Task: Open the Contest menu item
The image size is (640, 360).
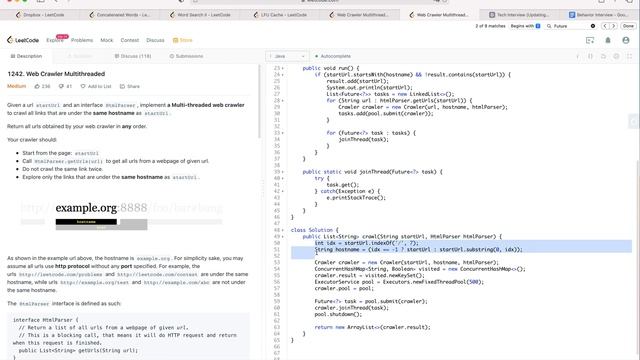Action: coord(130,40)
